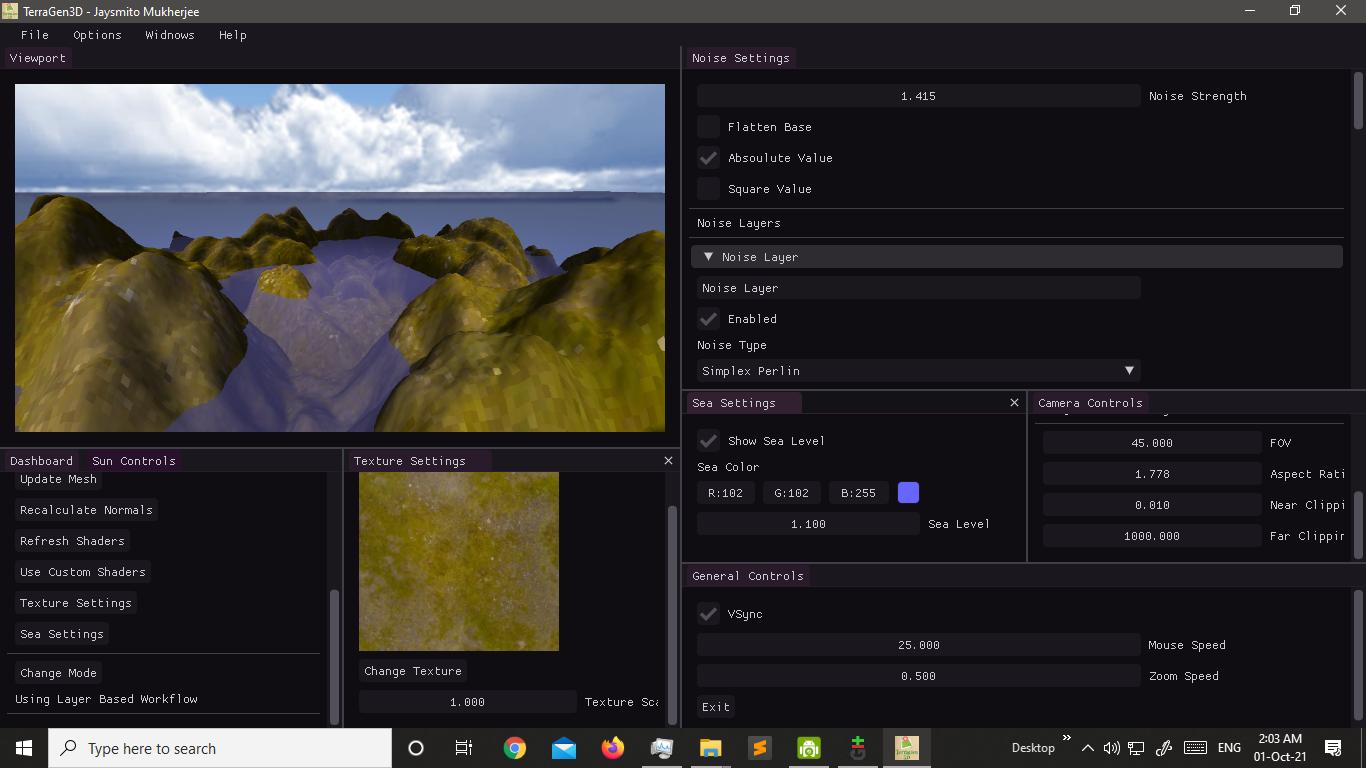
Task: Collapse the Noise Layer section
Action: coord(709,256)
